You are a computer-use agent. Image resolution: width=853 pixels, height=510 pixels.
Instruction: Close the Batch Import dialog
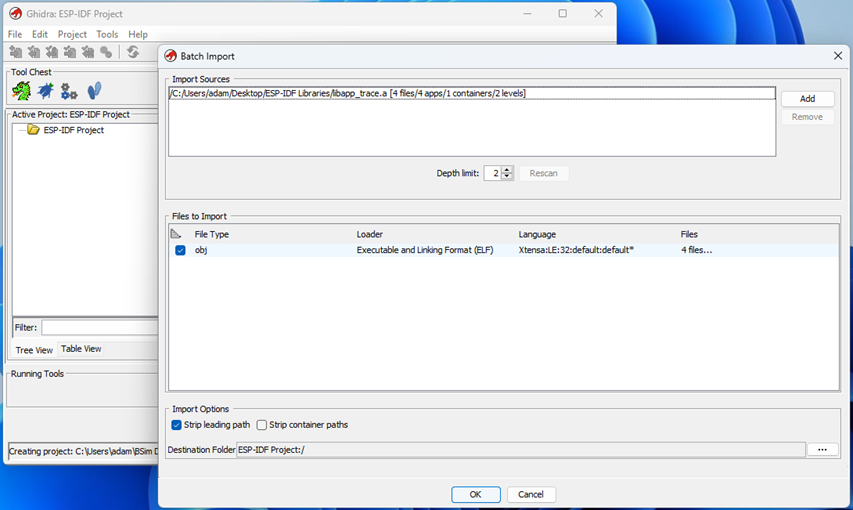click(838, 56)
